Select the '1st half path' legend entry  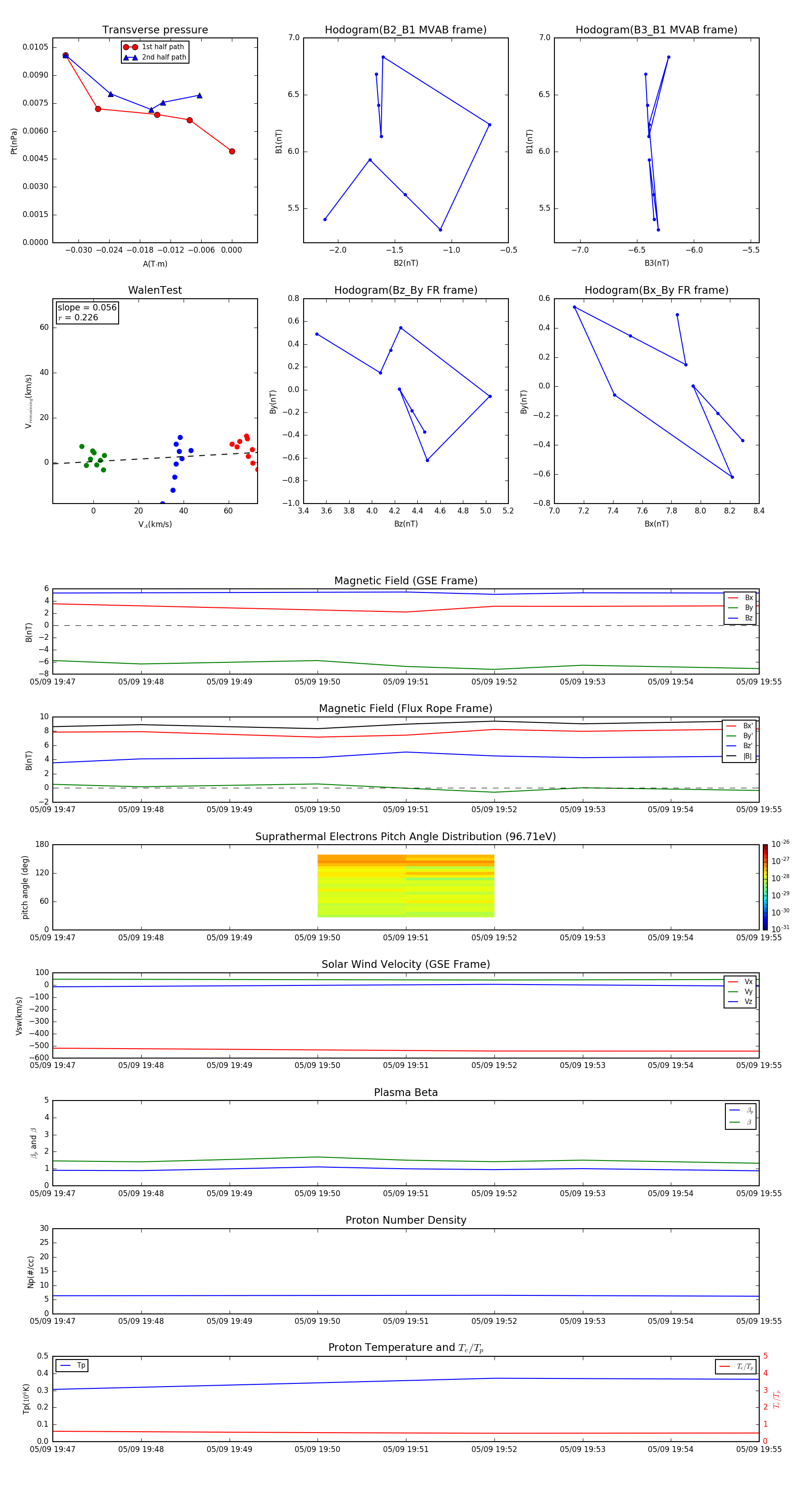pyautogui.click(x=154, y=47)
